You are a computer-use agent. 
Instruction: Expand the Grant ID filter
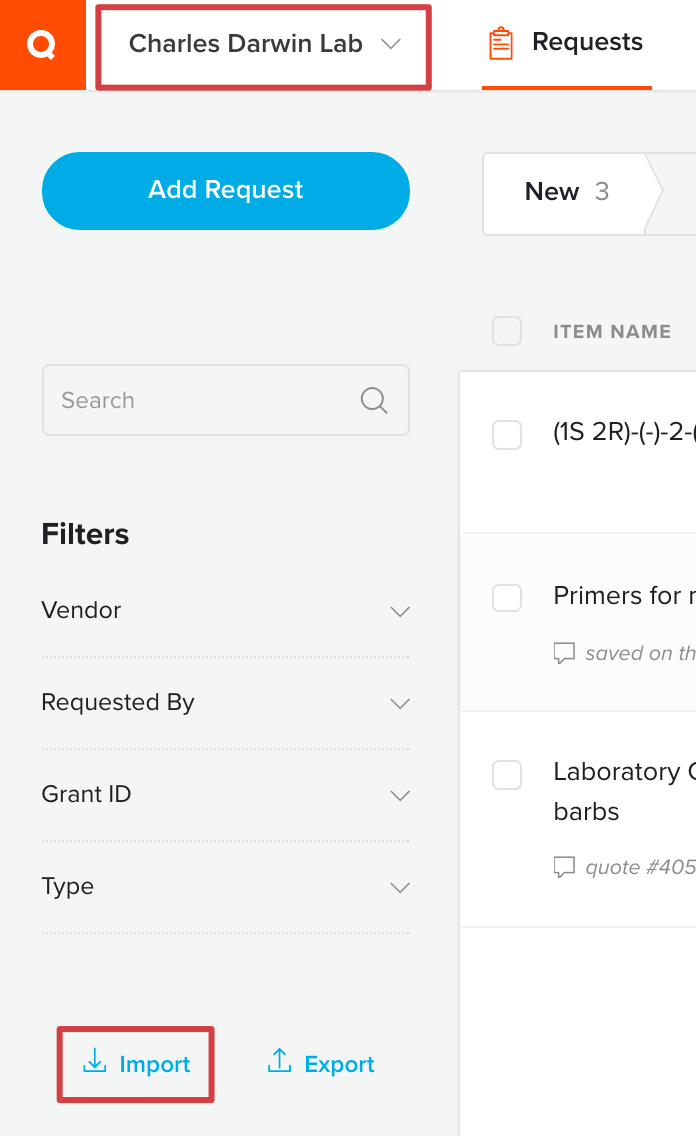click(x=226, y=795)
